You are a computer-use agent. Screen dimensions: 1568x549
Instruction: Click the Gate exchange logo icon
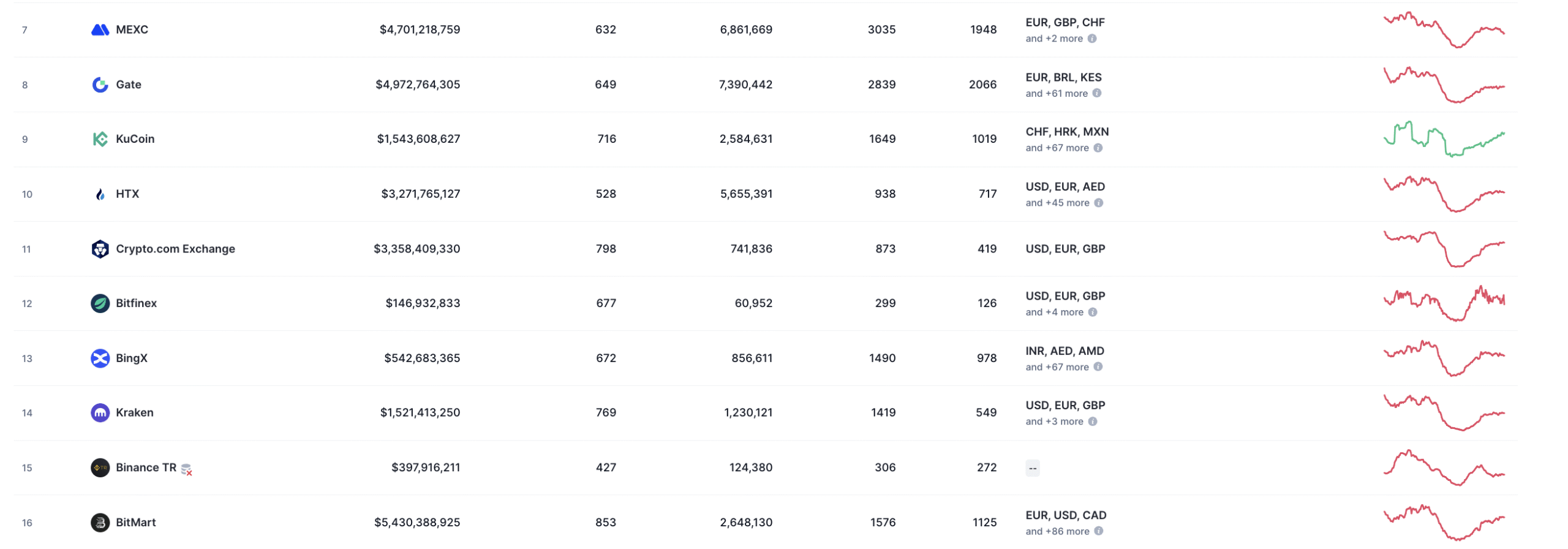100,85
